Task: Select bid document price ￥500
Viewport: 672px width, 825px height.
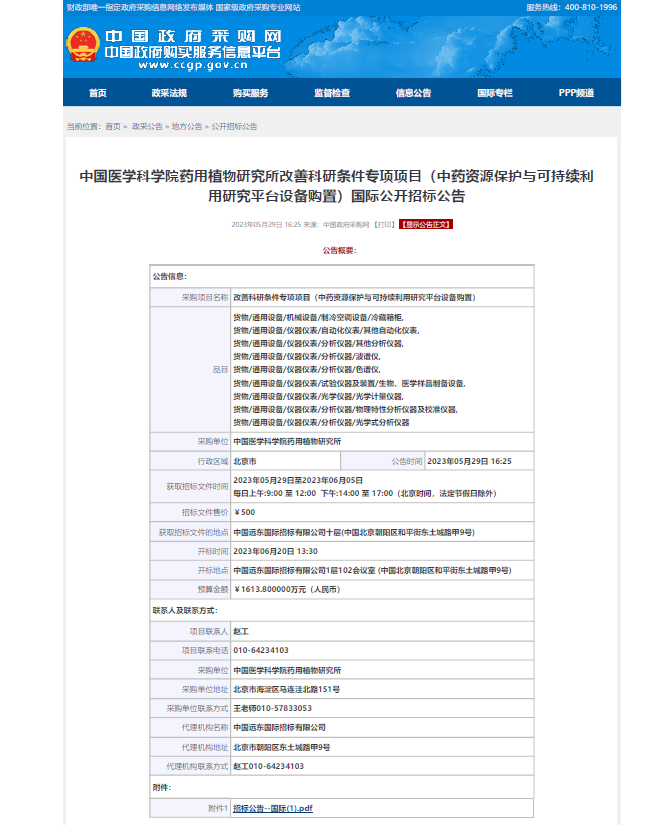Action: coord(245,512)
